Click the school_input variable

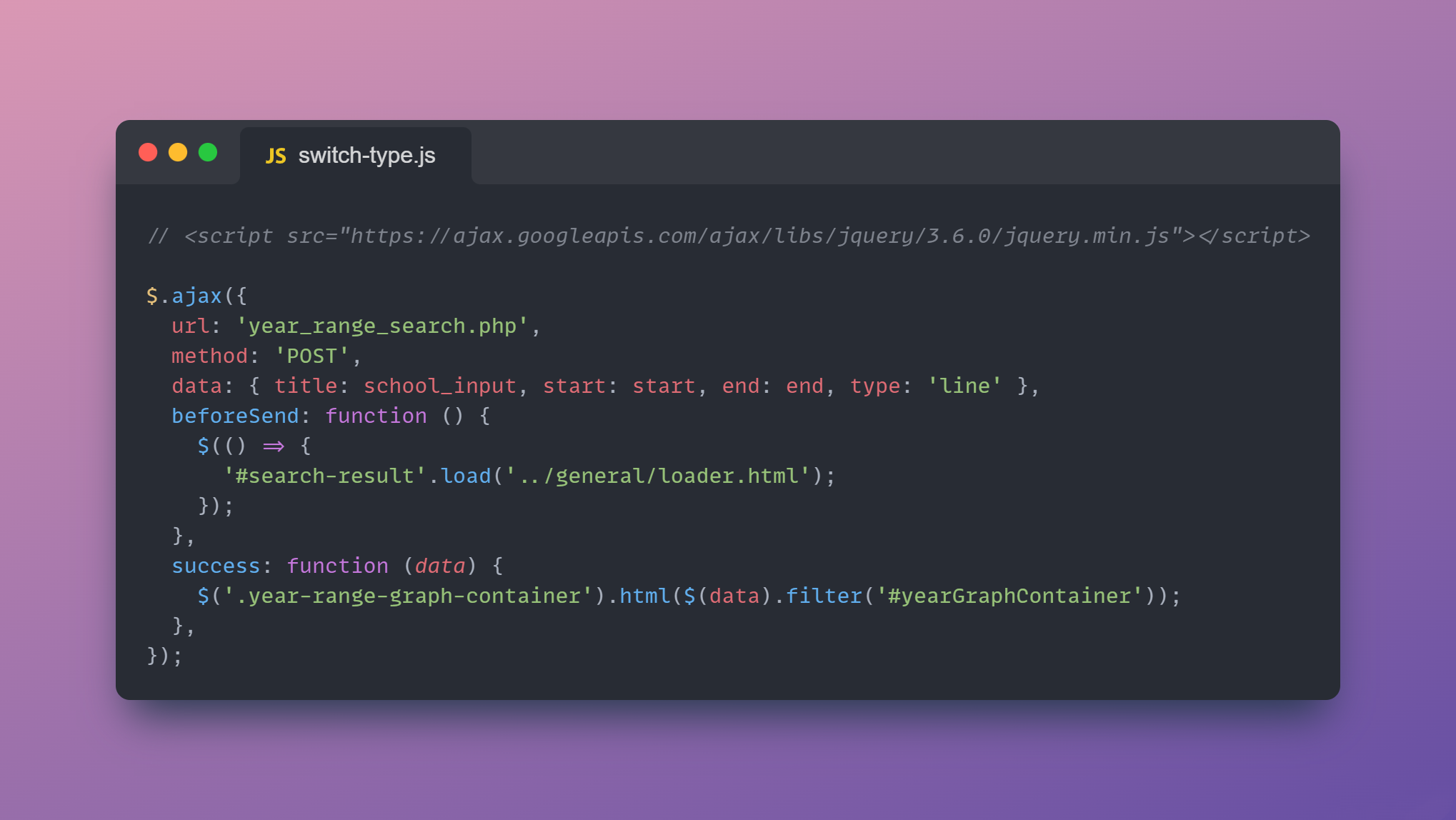pos(440,386)
